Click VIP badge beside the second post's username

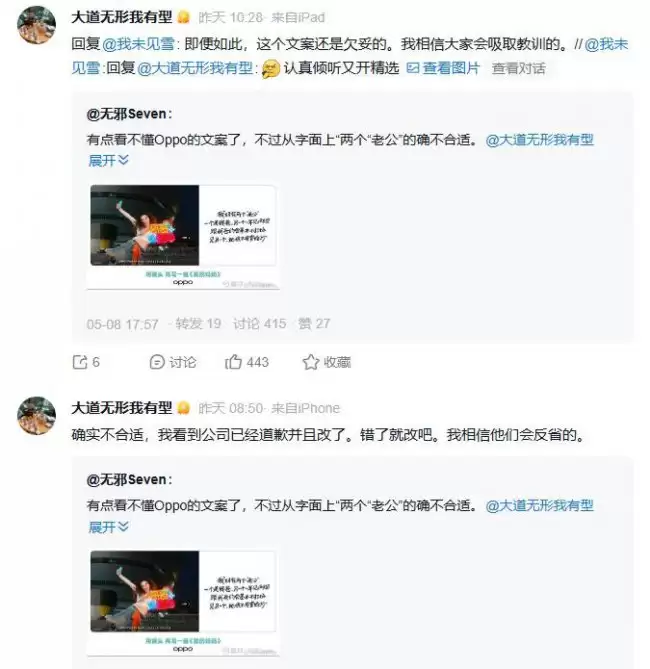click(184, 408)
